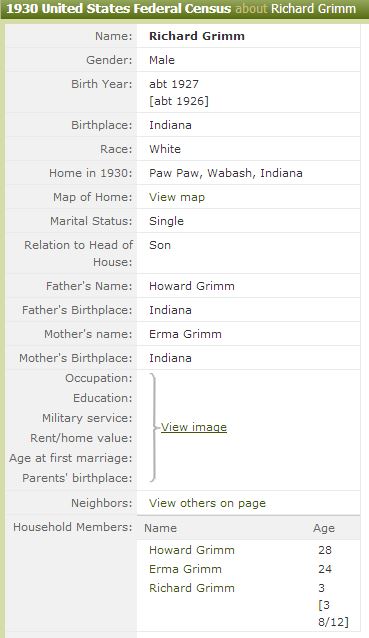
Task: Click the Occupation label beside the bracket
Action: 99,378
